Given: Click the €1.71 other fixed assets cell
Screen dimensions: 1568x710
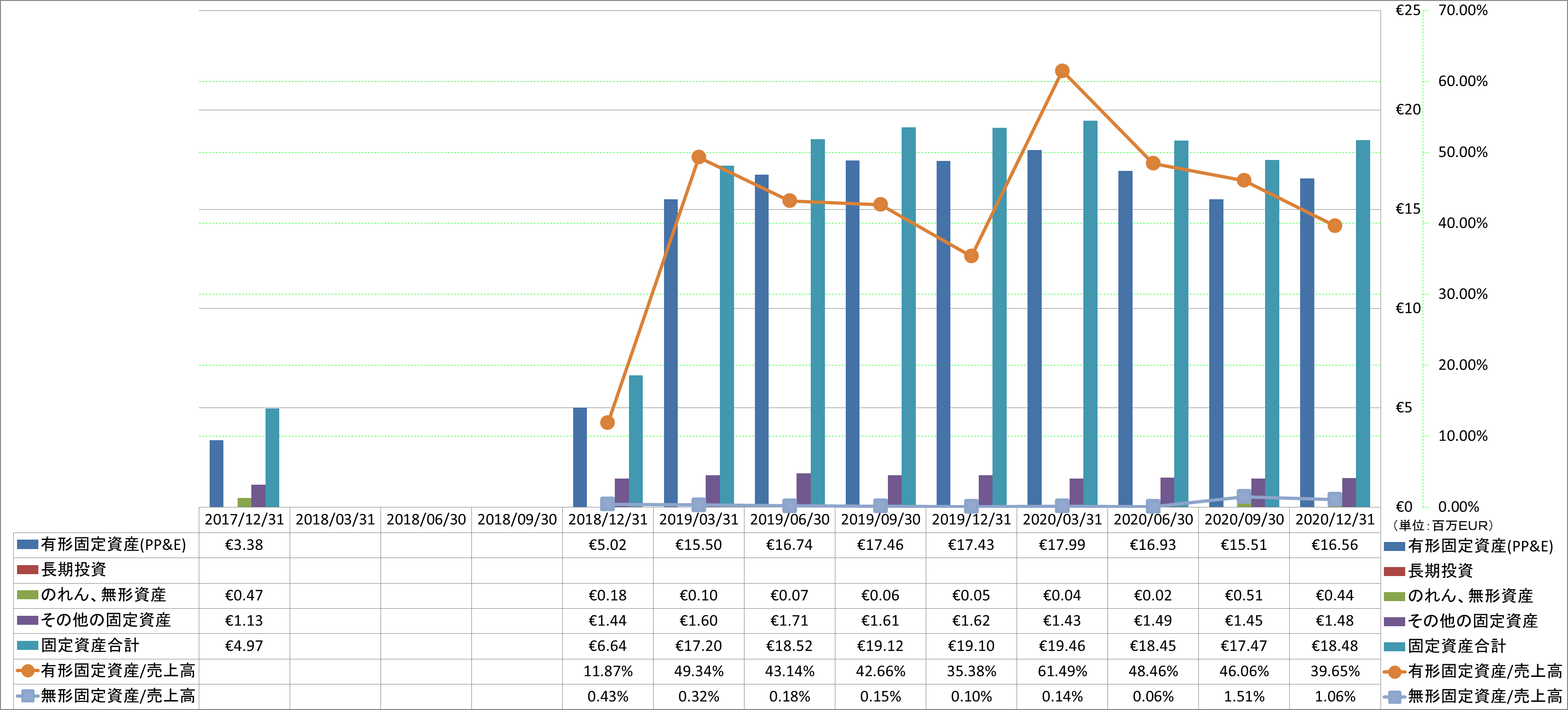Looking at the screenshot, I should [789, 621].
